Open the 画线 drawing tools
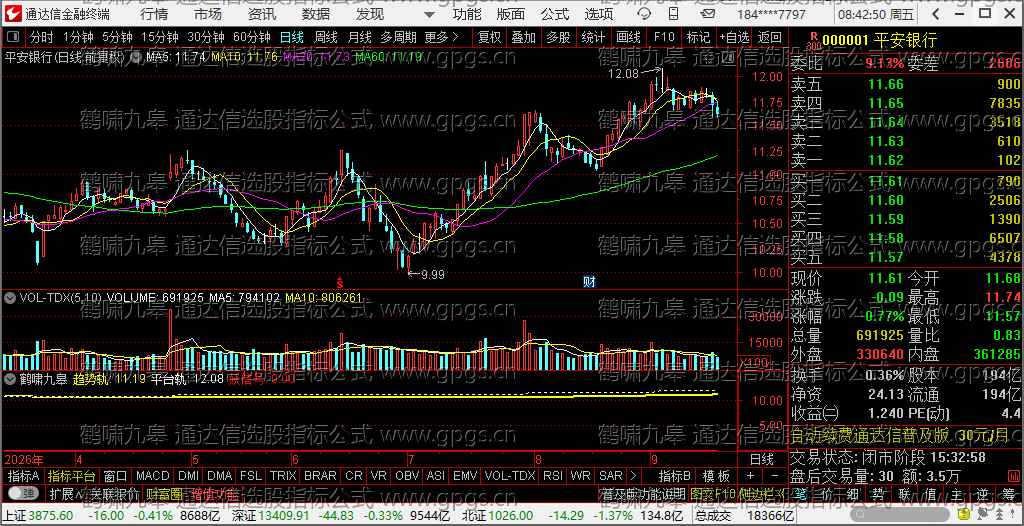Screen dimensions: 1024x526 pos(628,37)
